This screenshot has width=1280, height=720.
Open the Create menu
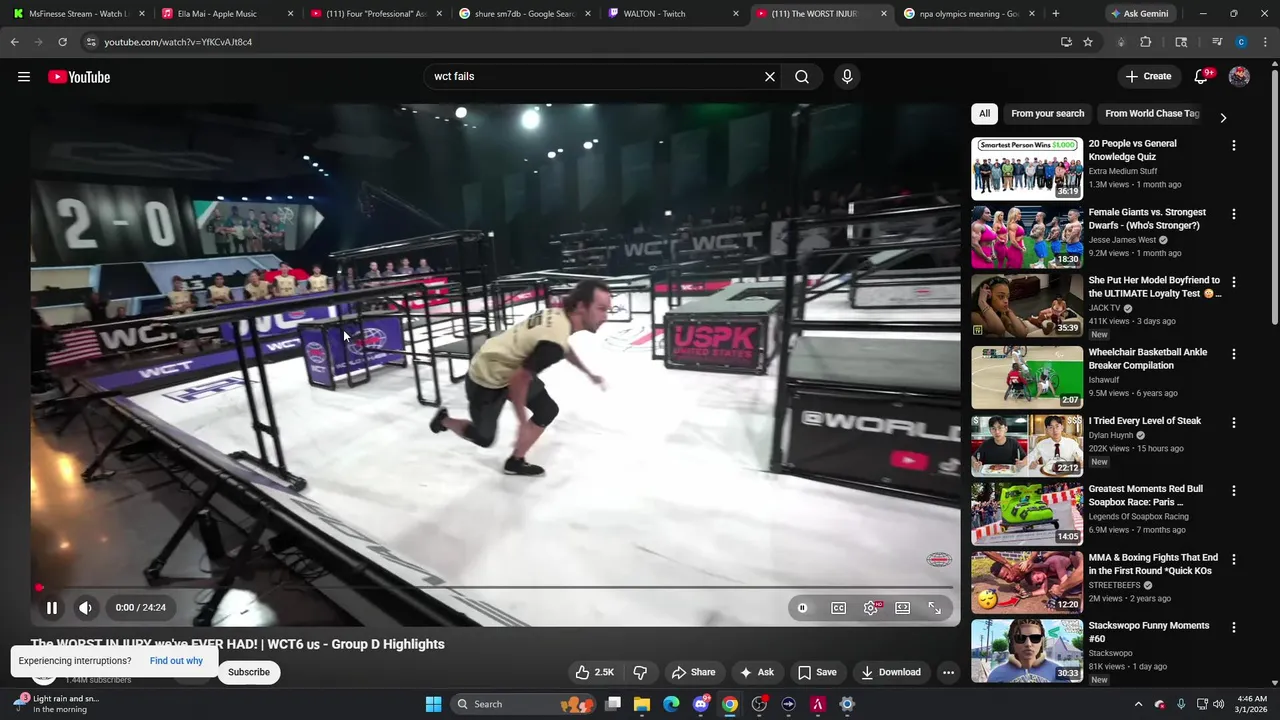point(1148,77)
